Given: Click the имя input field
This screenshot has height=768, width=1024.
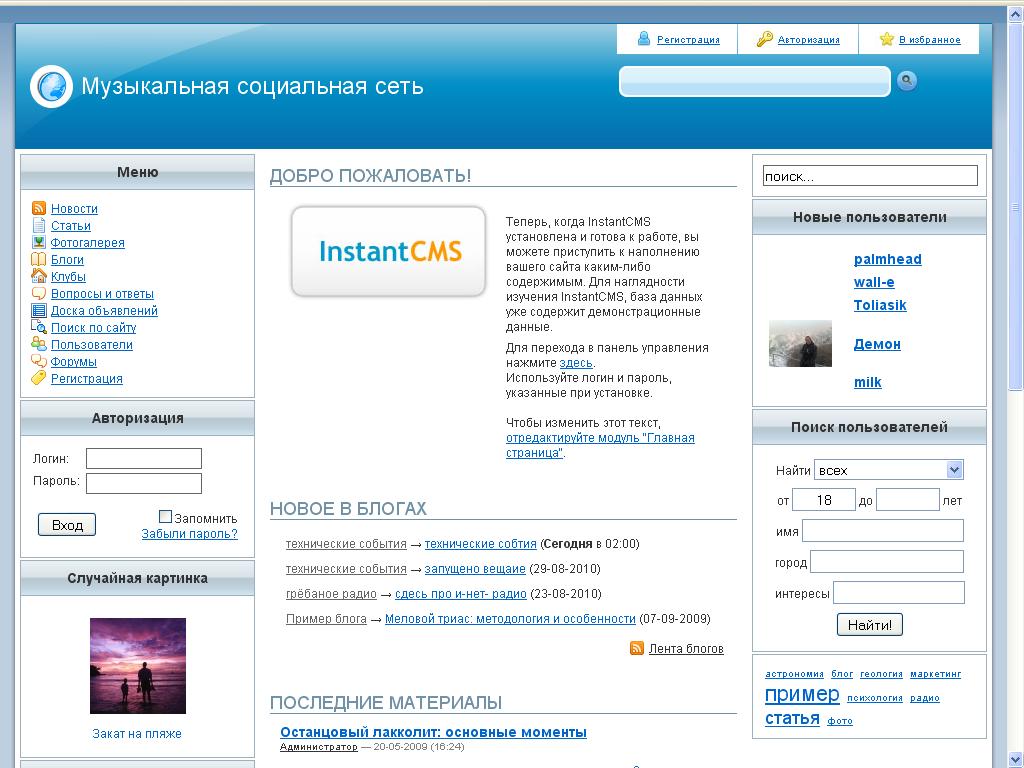Looking at the screenshot, I should pos(883,530).
